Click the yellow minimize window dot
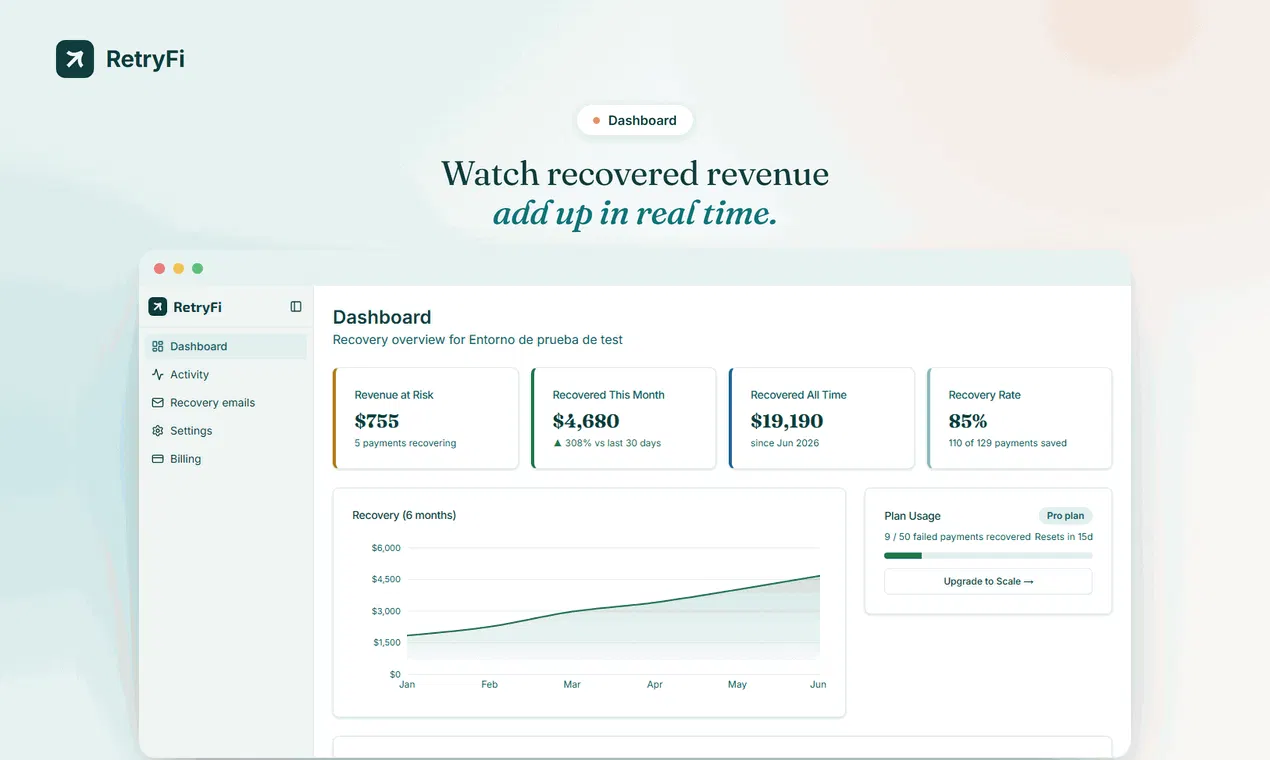This screenshot has width=1270, height=760. 178,268
